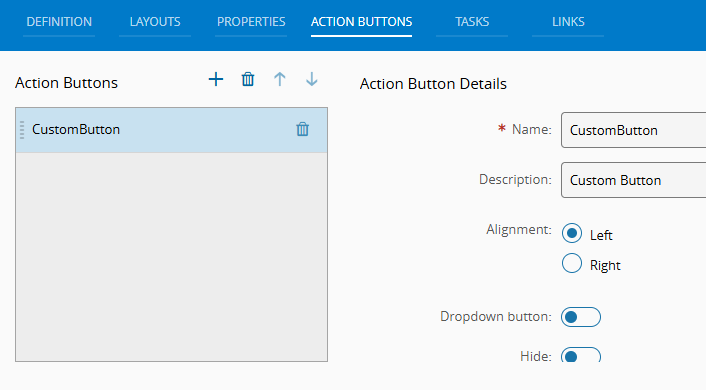Add a new action button
The image size is (706, 390).
click(x=216, y=79)
